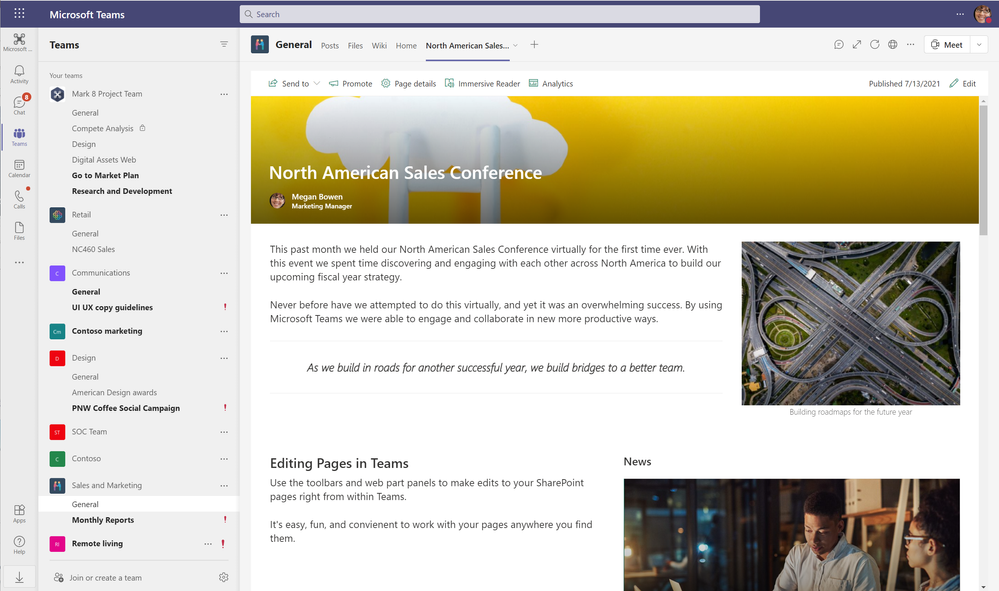This screenshot has width=999, height=591.
Task: Click the Search box
Action: (500, 14)
